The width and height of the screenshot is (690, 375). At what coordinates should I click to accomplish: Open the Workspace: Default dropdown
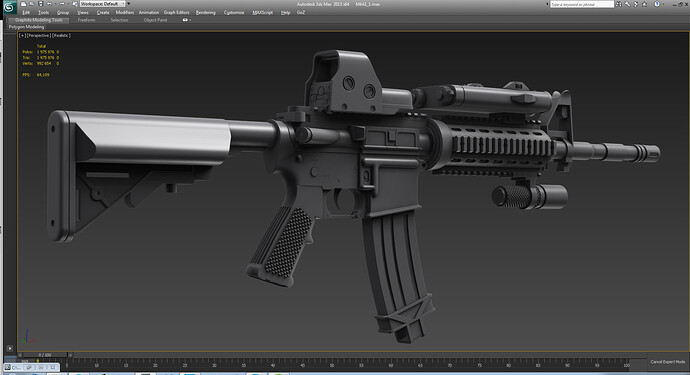point(102,4)
